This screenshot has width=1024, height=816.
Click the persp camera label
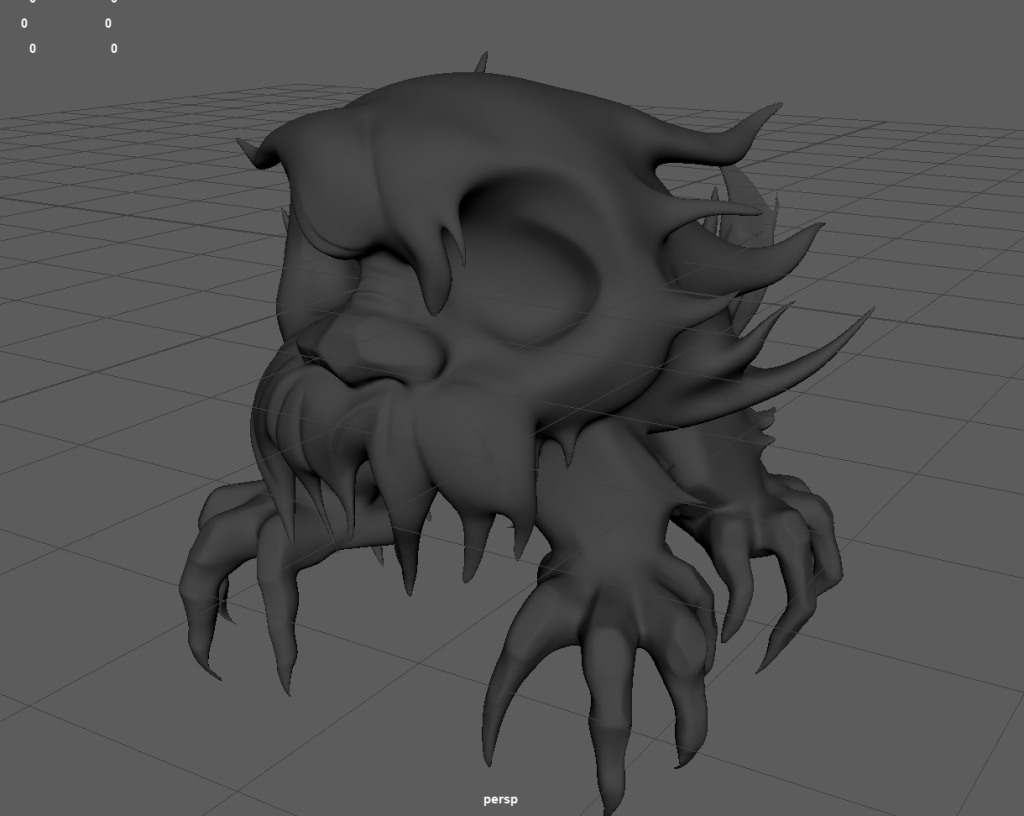500,799
